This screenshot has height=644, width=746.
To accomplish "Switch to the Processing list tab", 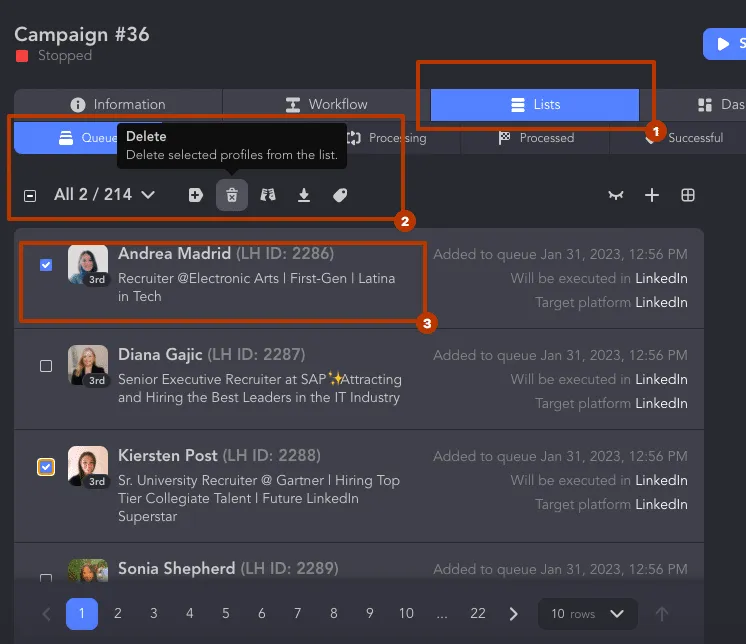I will pyautogui.click(x=387, y=138).
